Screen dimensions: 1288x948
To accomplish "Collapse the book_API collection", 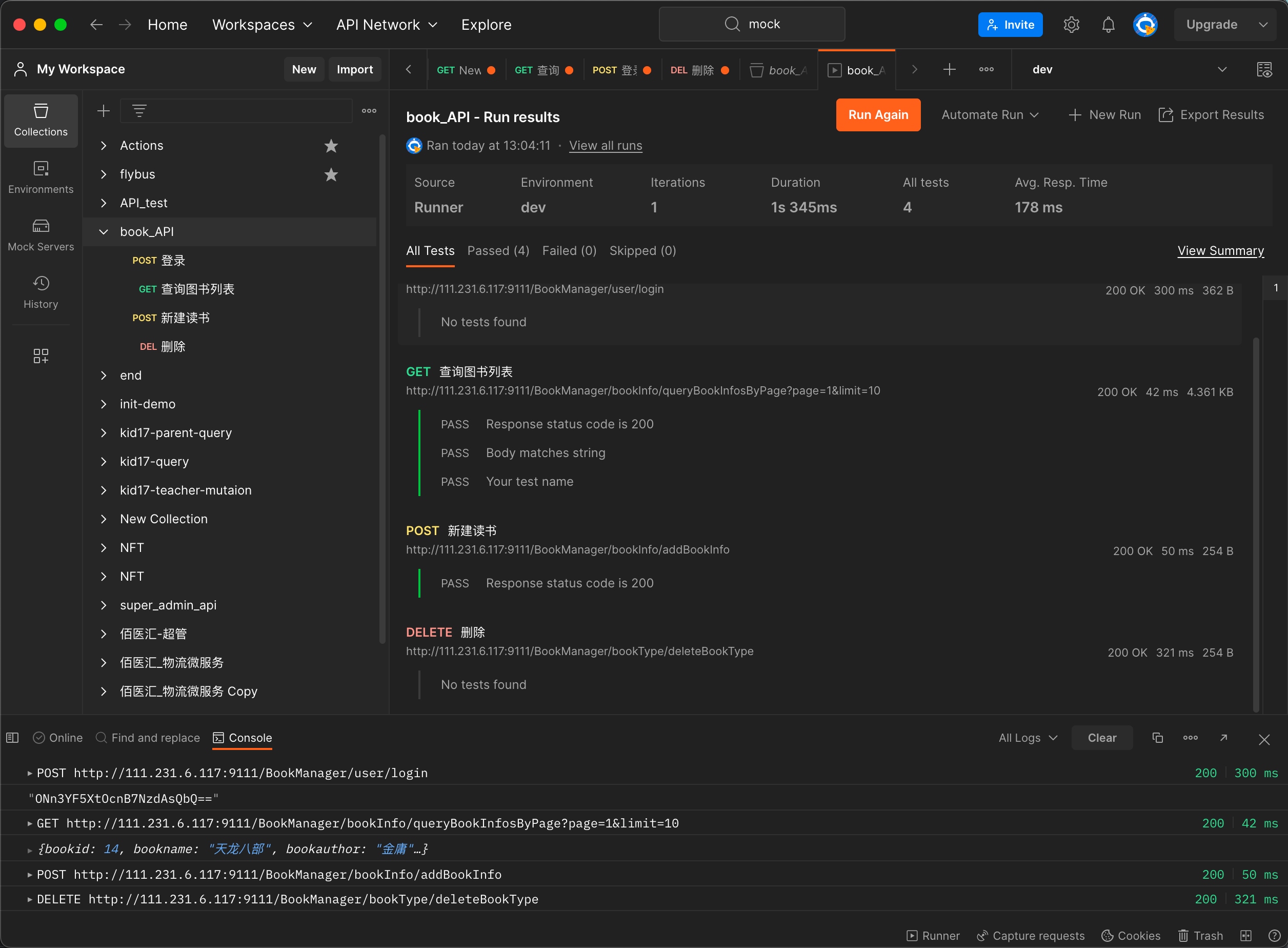I will click(x=104, y=232).
